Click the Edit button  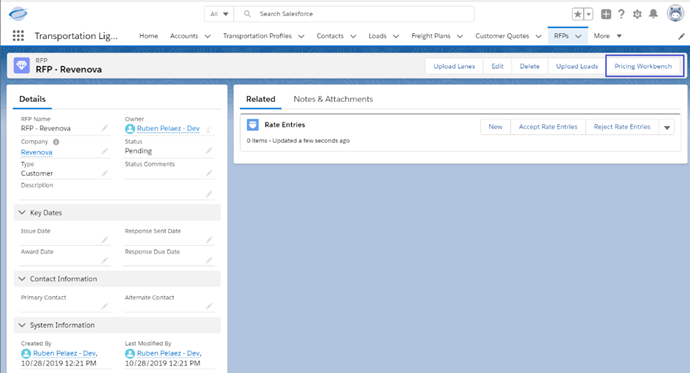[x=497, y=66]
